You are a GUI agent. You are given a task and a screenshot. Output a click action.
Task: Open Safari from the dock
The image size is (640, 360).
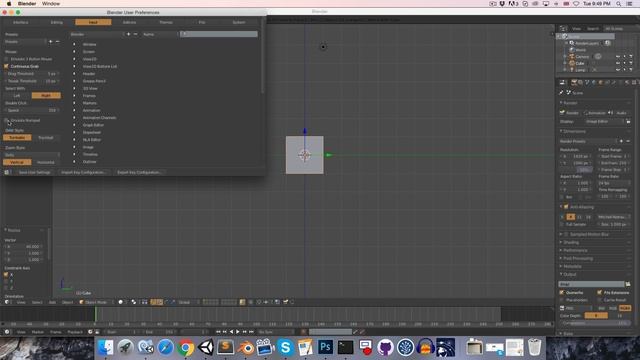[x=166, y=347]
